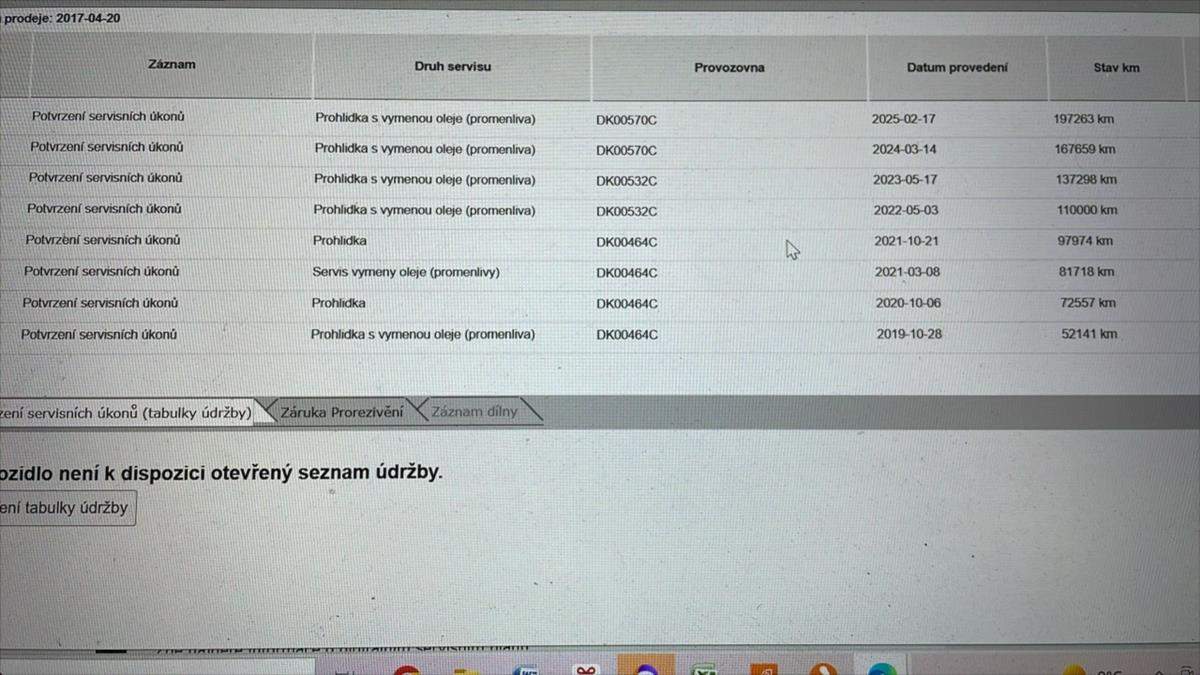The width and height of the screenshot is (1200, 675).
Task: Select the record dated 2025-02-17
Action: [x=905, y=119]
